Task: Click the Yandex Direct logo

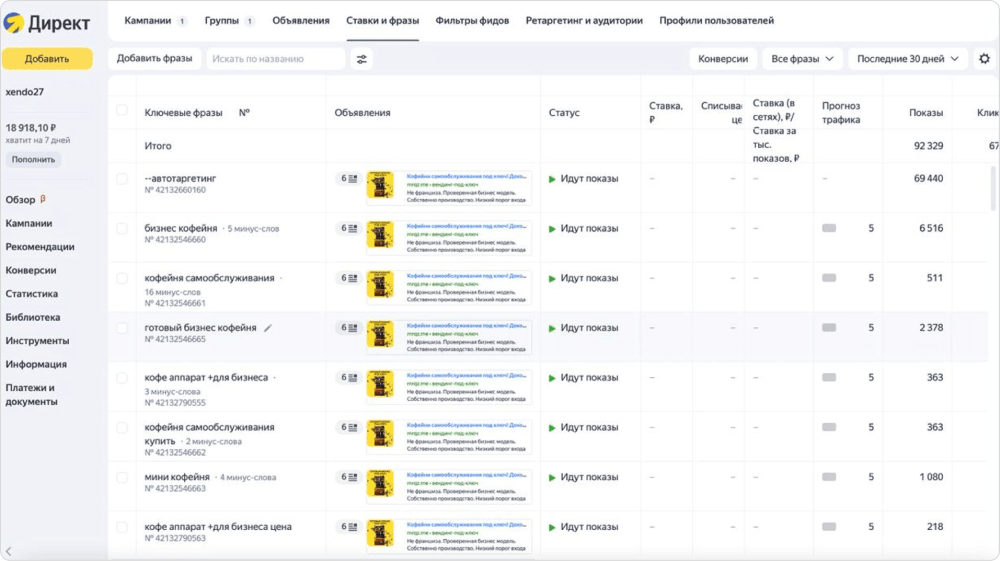Action: (x=47, y=22)
